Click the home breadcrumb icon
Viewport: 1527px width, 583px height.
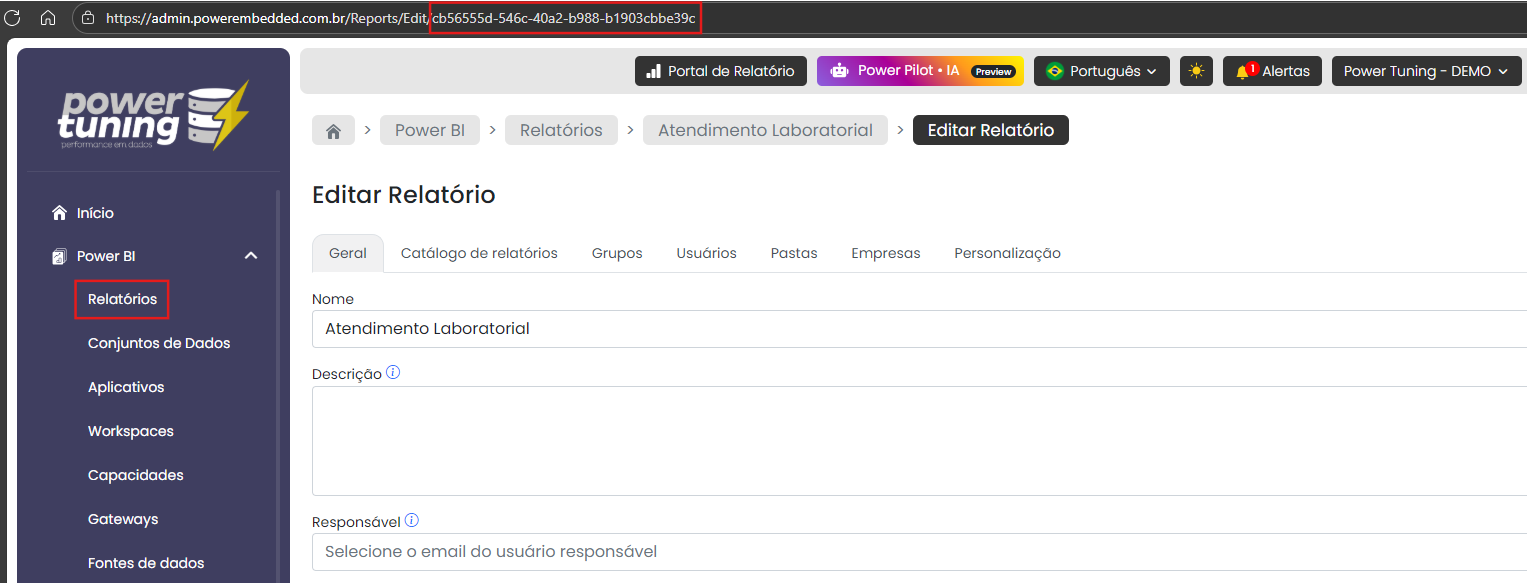coord(333,131)
